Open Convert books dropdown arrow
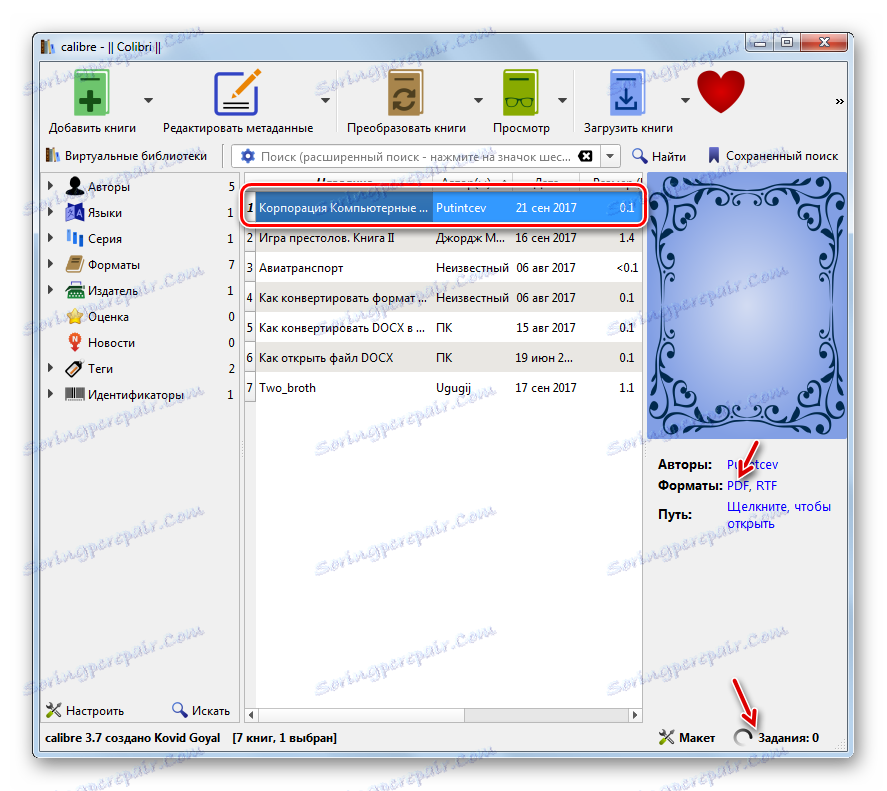Screen dimensions: 887x791 (x=479, y=101)
